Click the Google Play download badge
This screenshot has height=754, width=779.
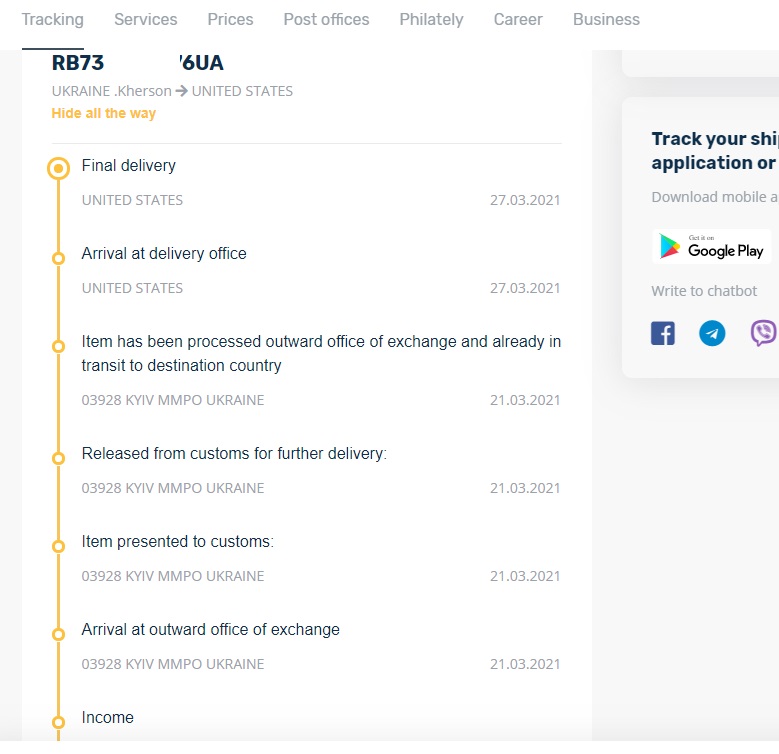(711, 247)
